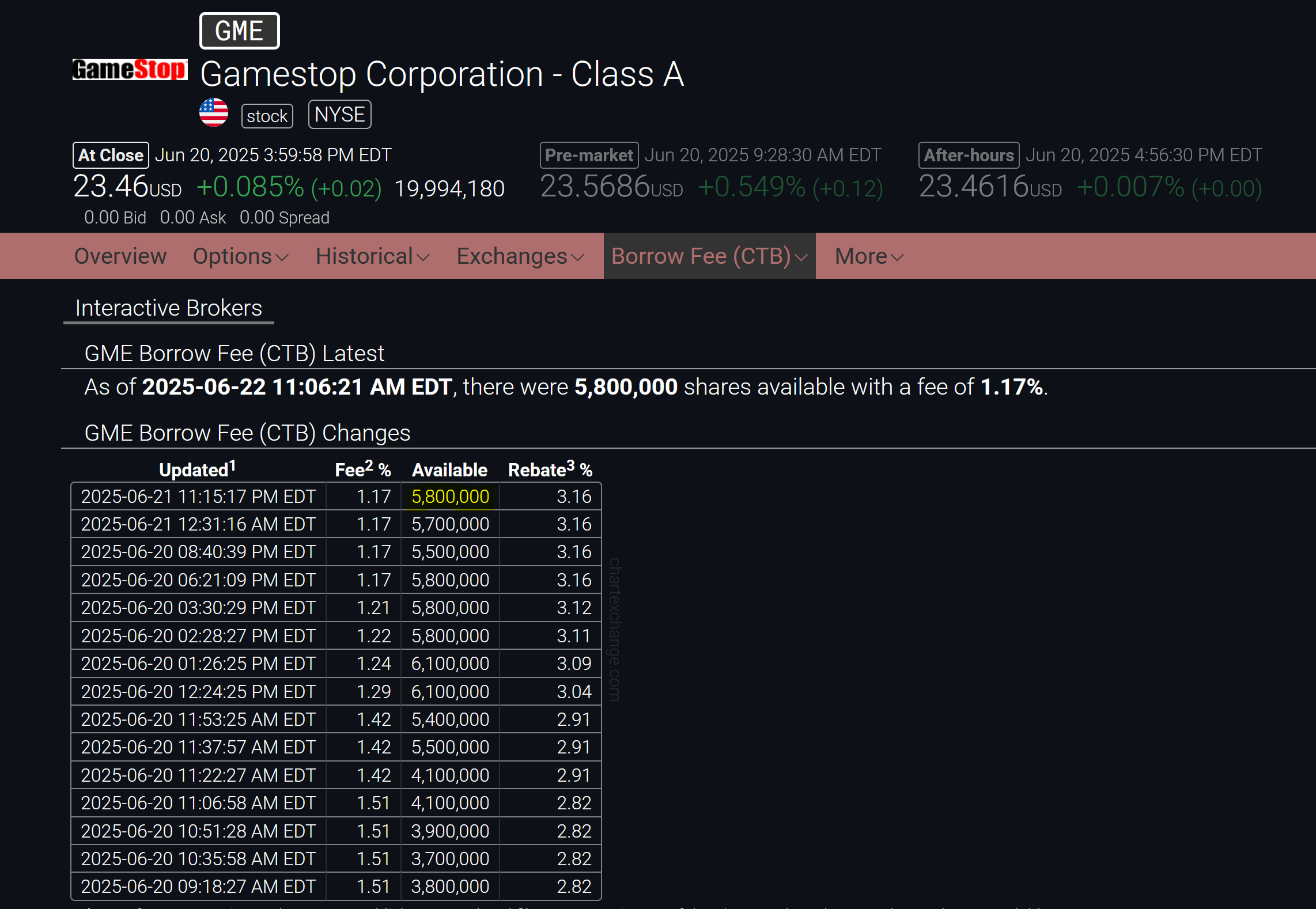Select the Interactive Brokers tab
The width and height of the screenshot is (1316, 909).
(x=169, y=308)
